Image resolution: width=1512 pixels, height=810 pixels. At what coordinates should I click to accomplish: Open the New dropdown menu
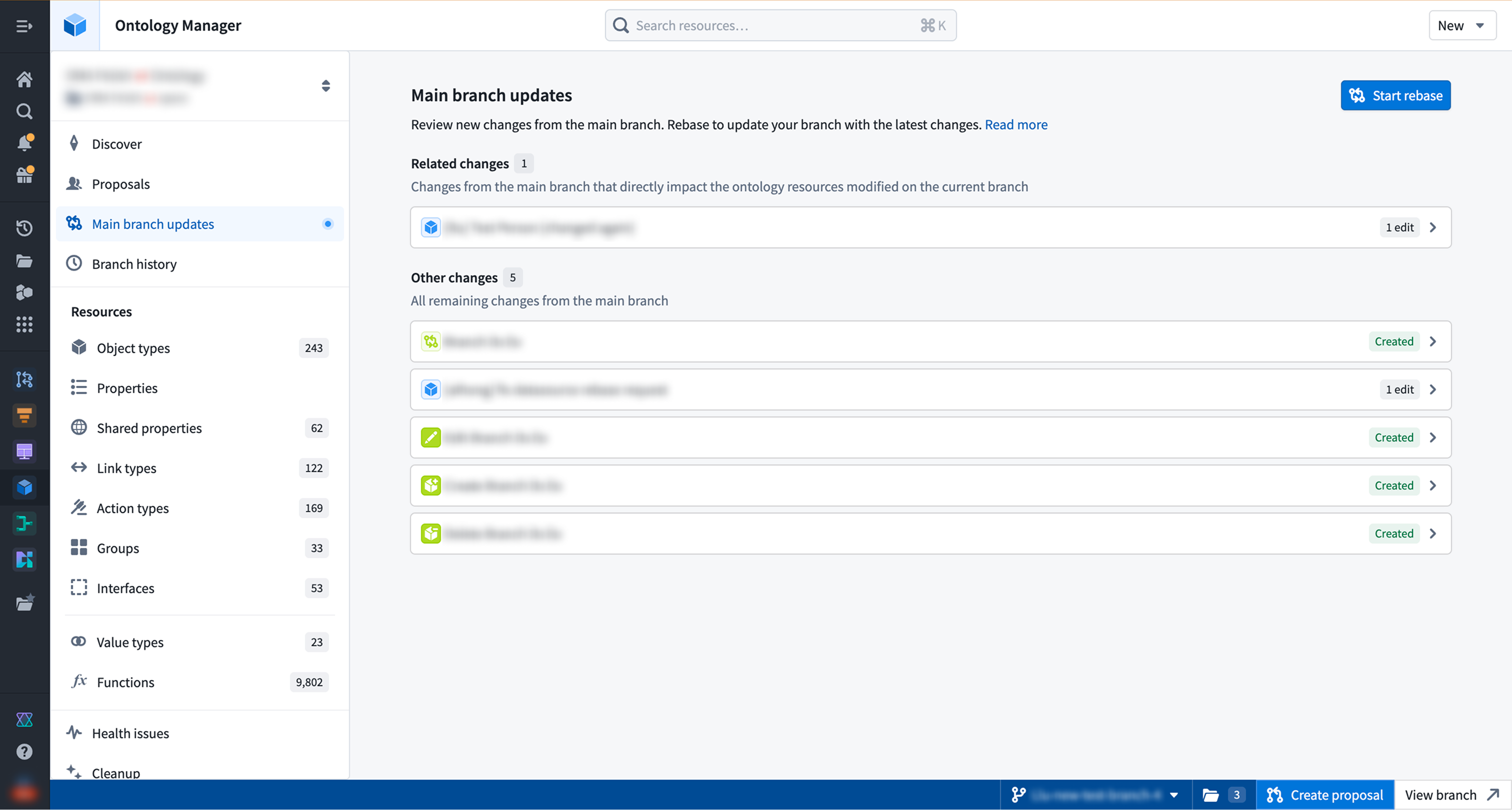tap(1461, 25)
